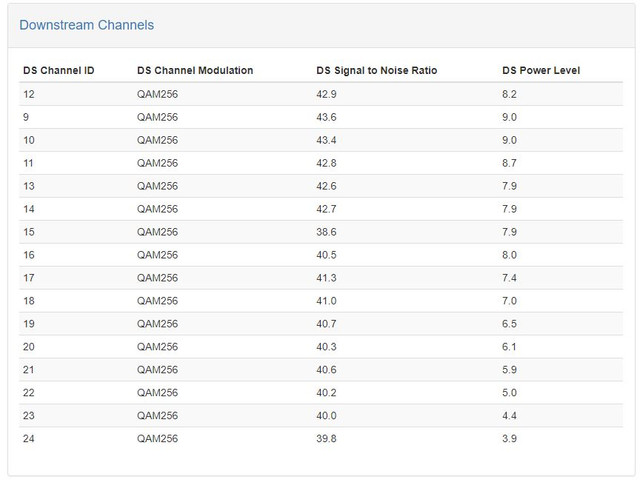This screenshot has height=485, width=640.
Task: Select SNR value 42.9
Action: (x=326, y=94)
